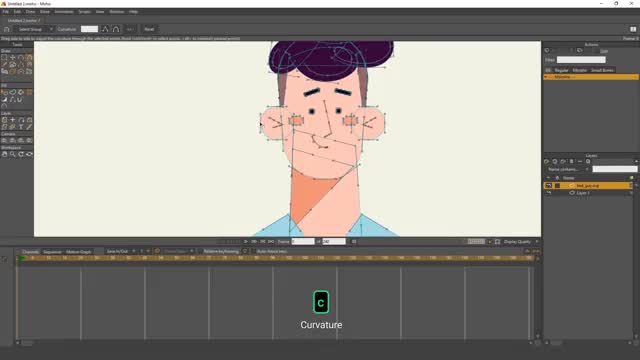Click the New Layer icon in Layers panel
This screenshot has width=640, height=360.
(x=547, y=161)
